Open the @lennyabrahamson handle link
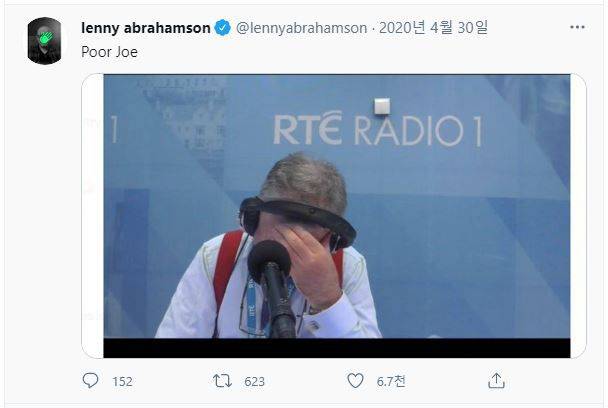608x408 pixels. coord(301,28)
